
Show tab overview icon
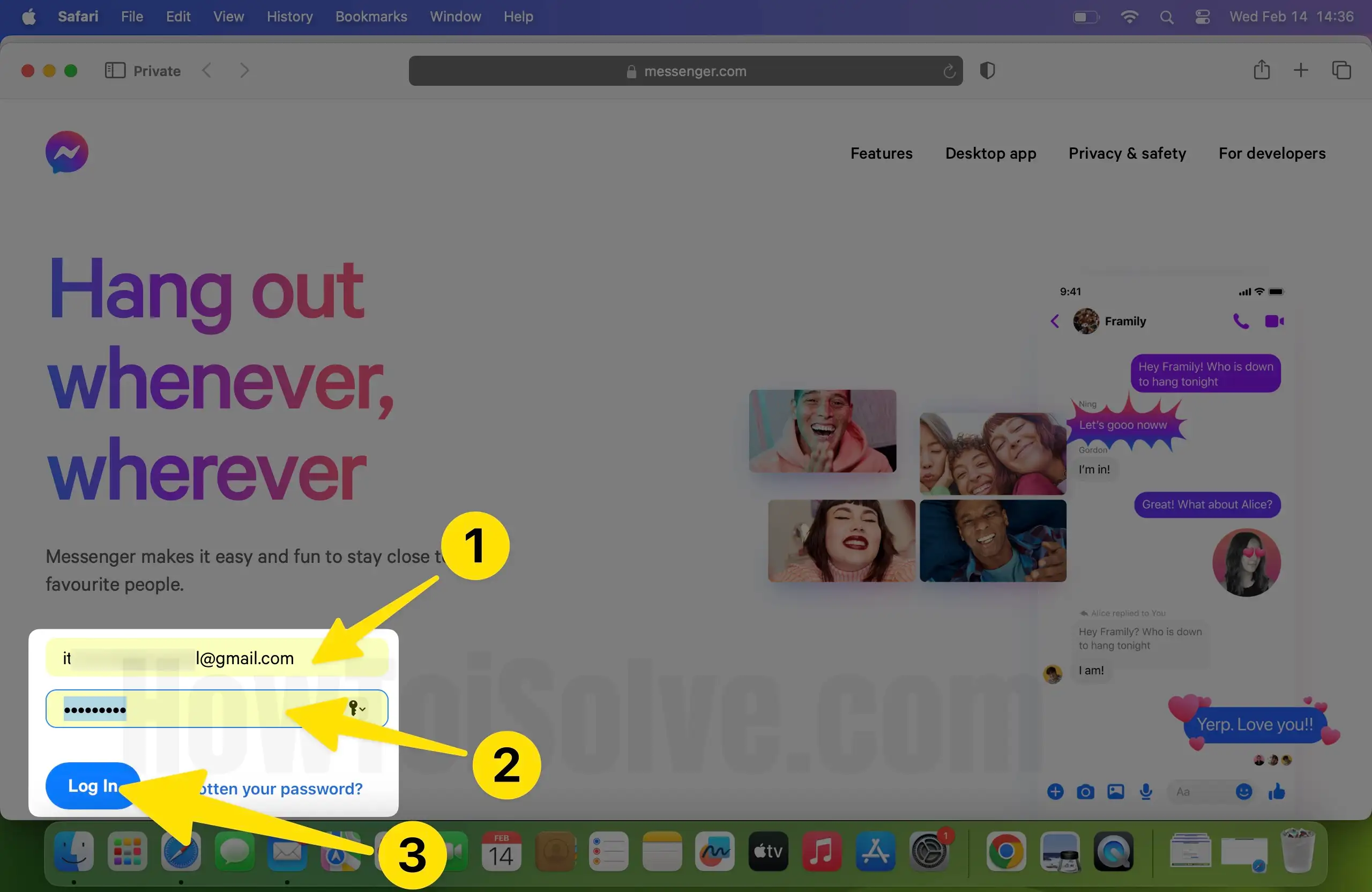pyautogui.click(x=1341, y=71)
